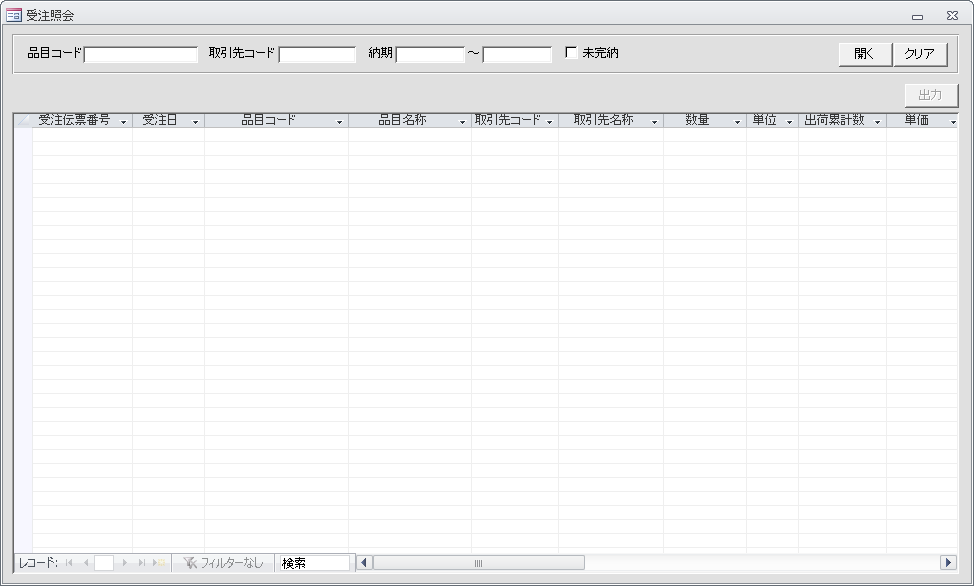
Task: Click the select-all corner of the datasheet
Action: tap(22, 121)
